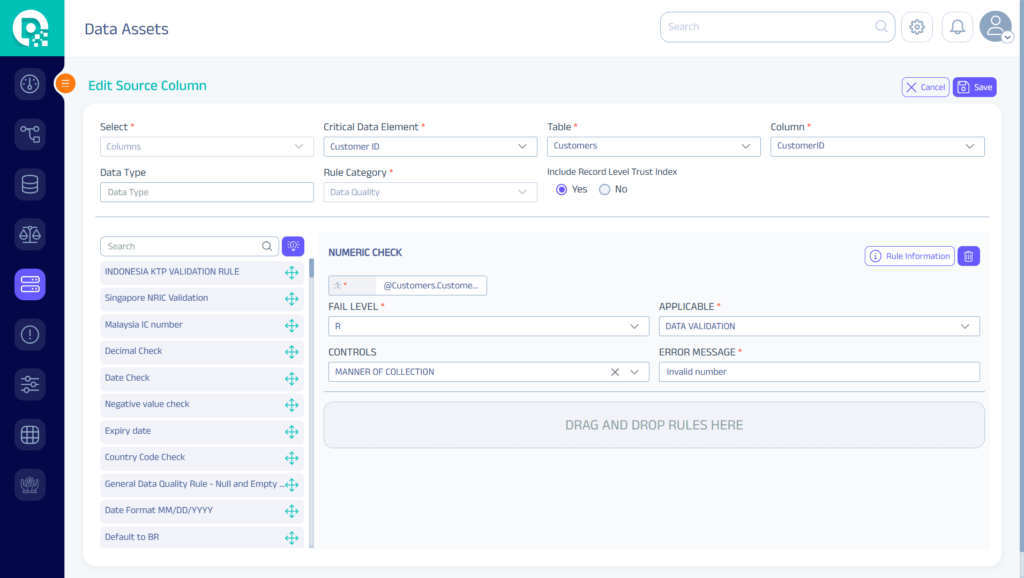Select Yes for Record Level Trust Index
The height and width of the screenshot is (578, 1024).
[561, 189]
